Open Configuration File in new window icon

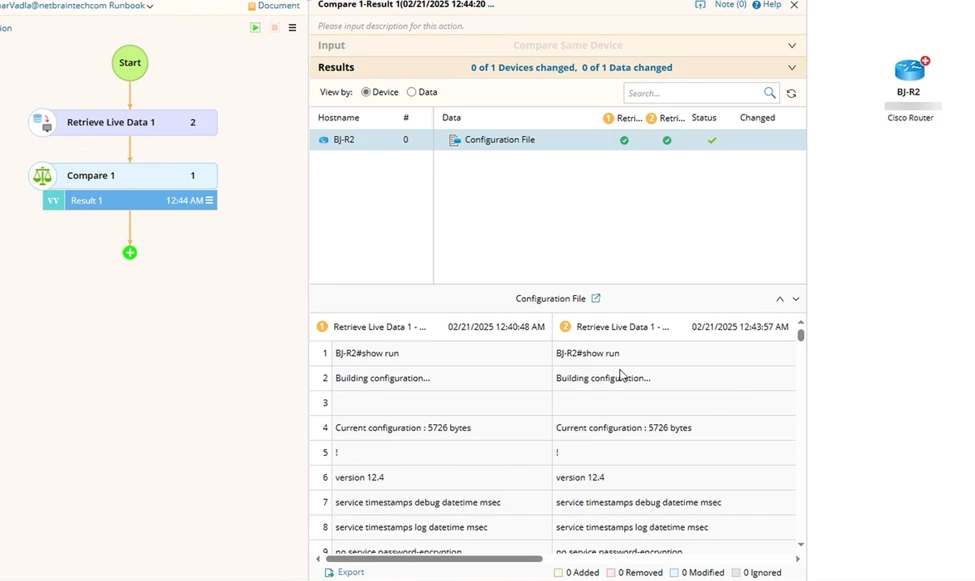[x=596, y=298]
